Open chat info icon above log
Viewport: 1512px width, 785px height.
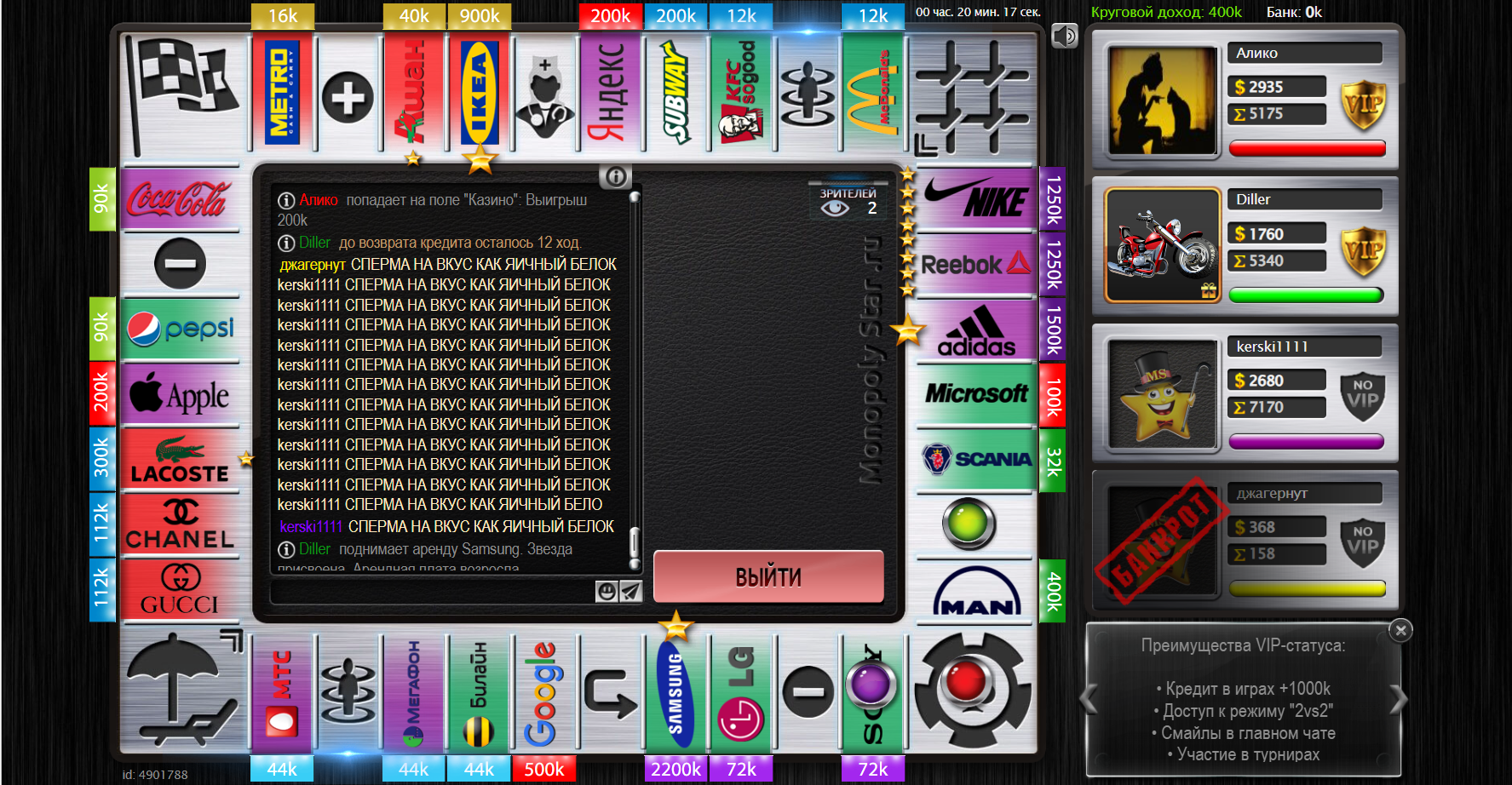tap(616, 177)
